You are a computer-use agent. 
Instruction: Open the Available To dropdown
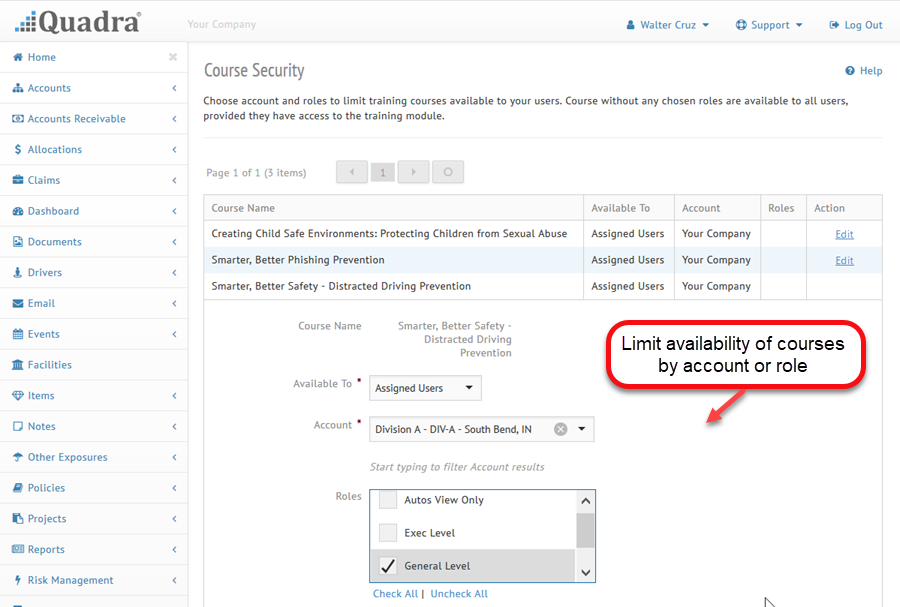point(425,388)
